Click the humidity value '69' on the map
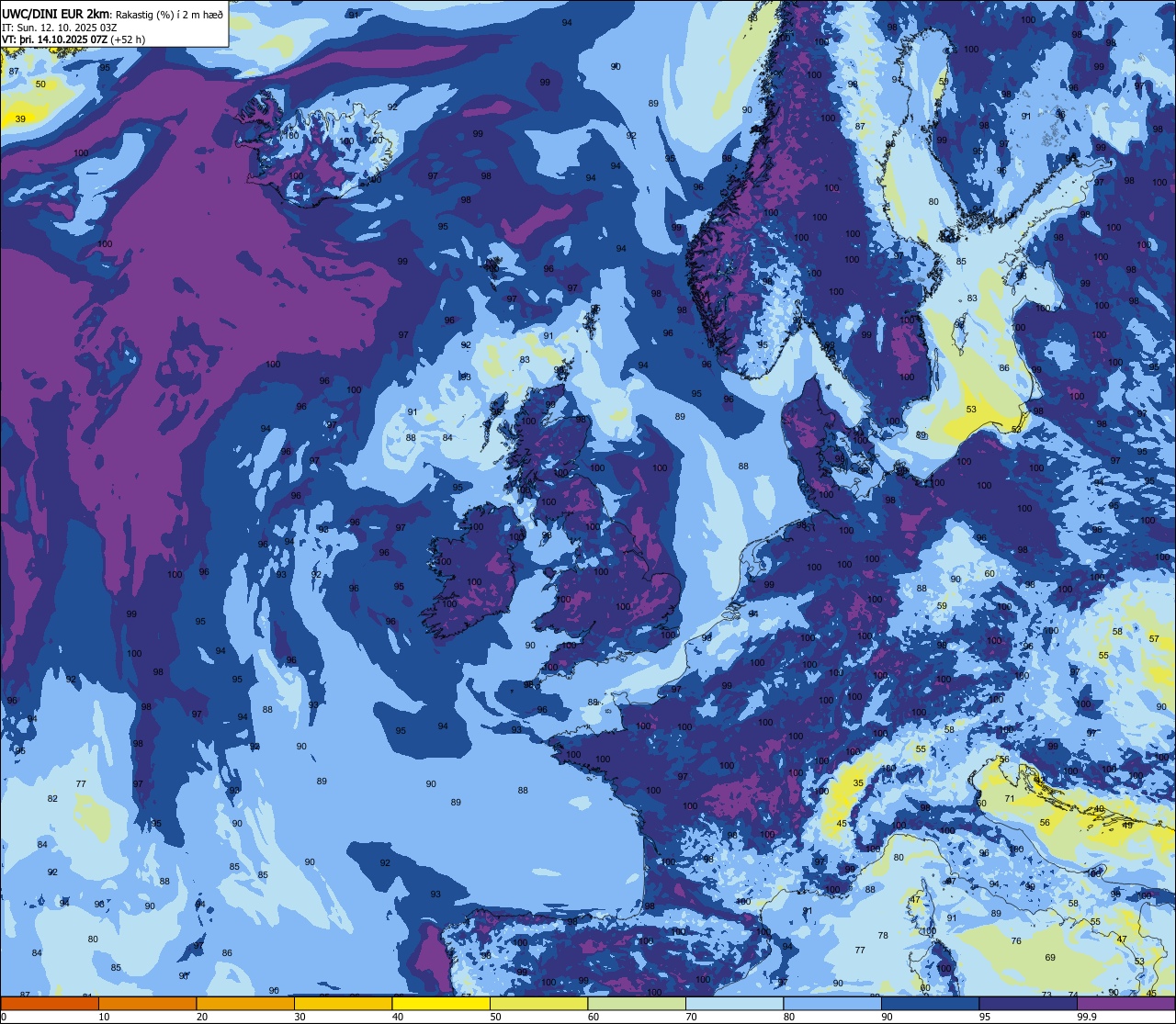 1050,958
